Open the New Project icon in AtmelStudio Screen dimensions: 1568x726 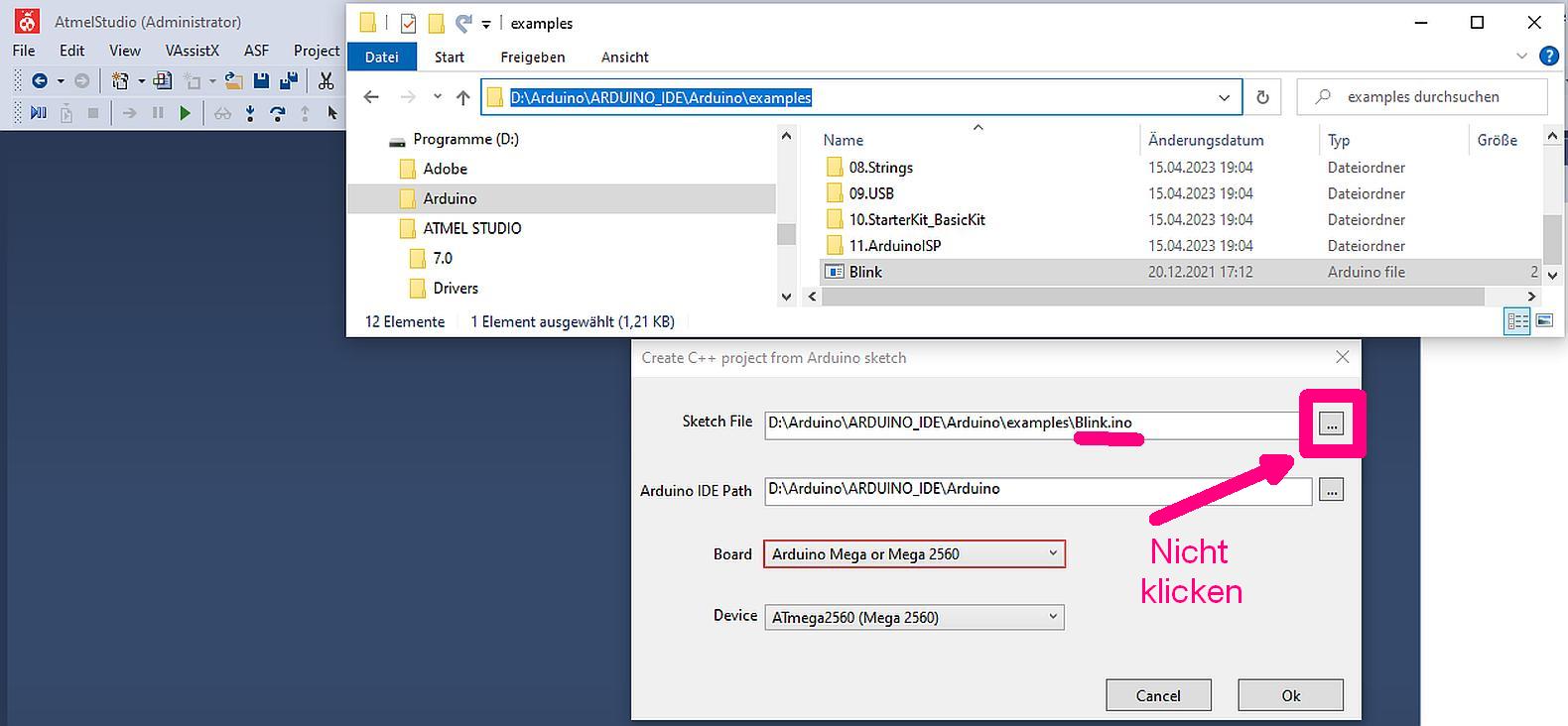click(x=120, y=80)
